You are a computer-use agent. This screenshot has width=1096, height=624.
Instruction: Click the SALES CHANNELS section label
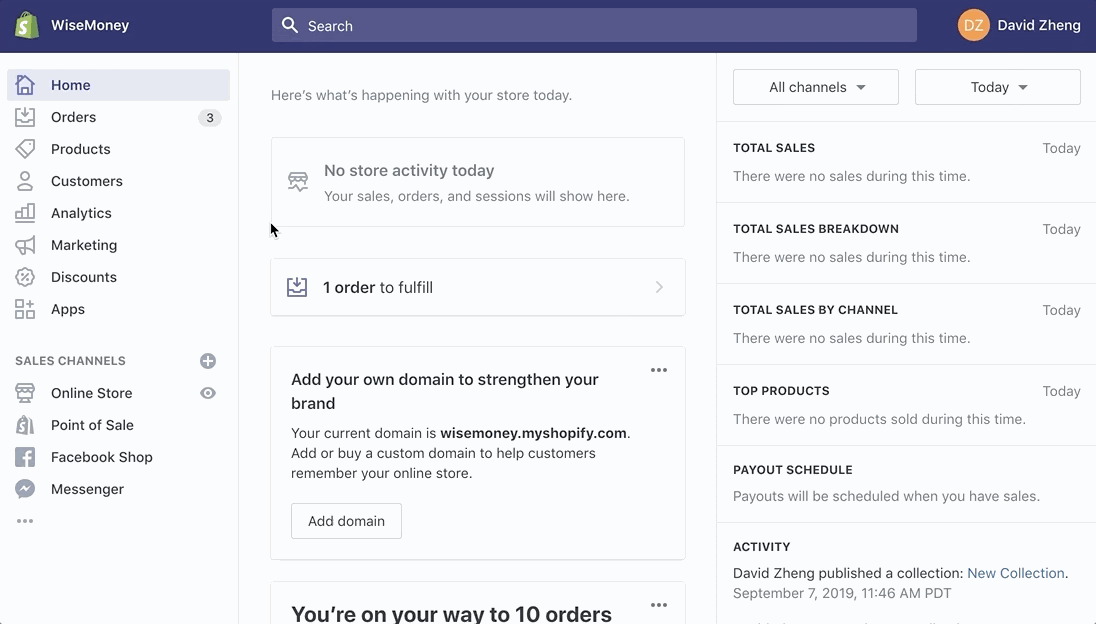click(71, 361)
